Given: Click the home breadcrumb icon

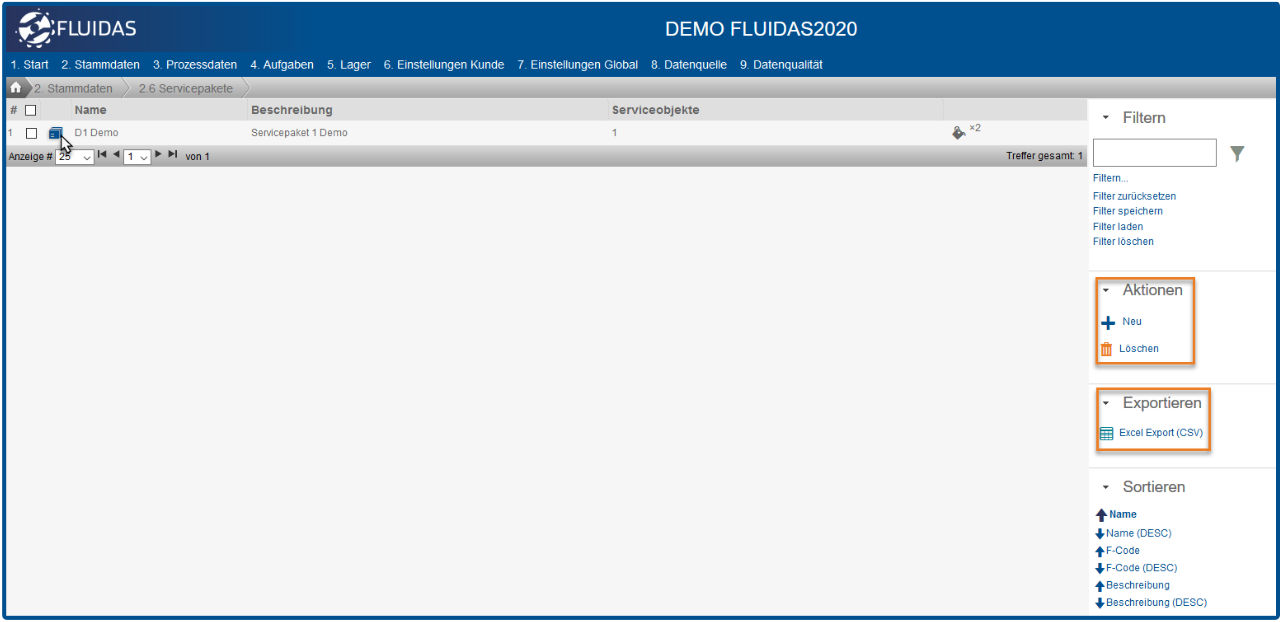Looking at the screenshot, I should pyautogui.click(x=16, y=88).
